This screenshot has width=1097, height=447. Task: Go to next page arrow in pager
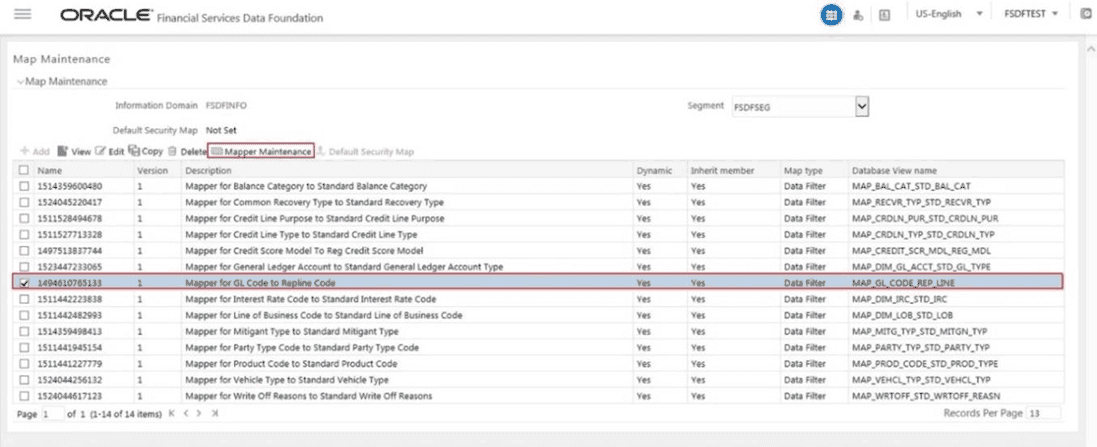tap(199, 413)
